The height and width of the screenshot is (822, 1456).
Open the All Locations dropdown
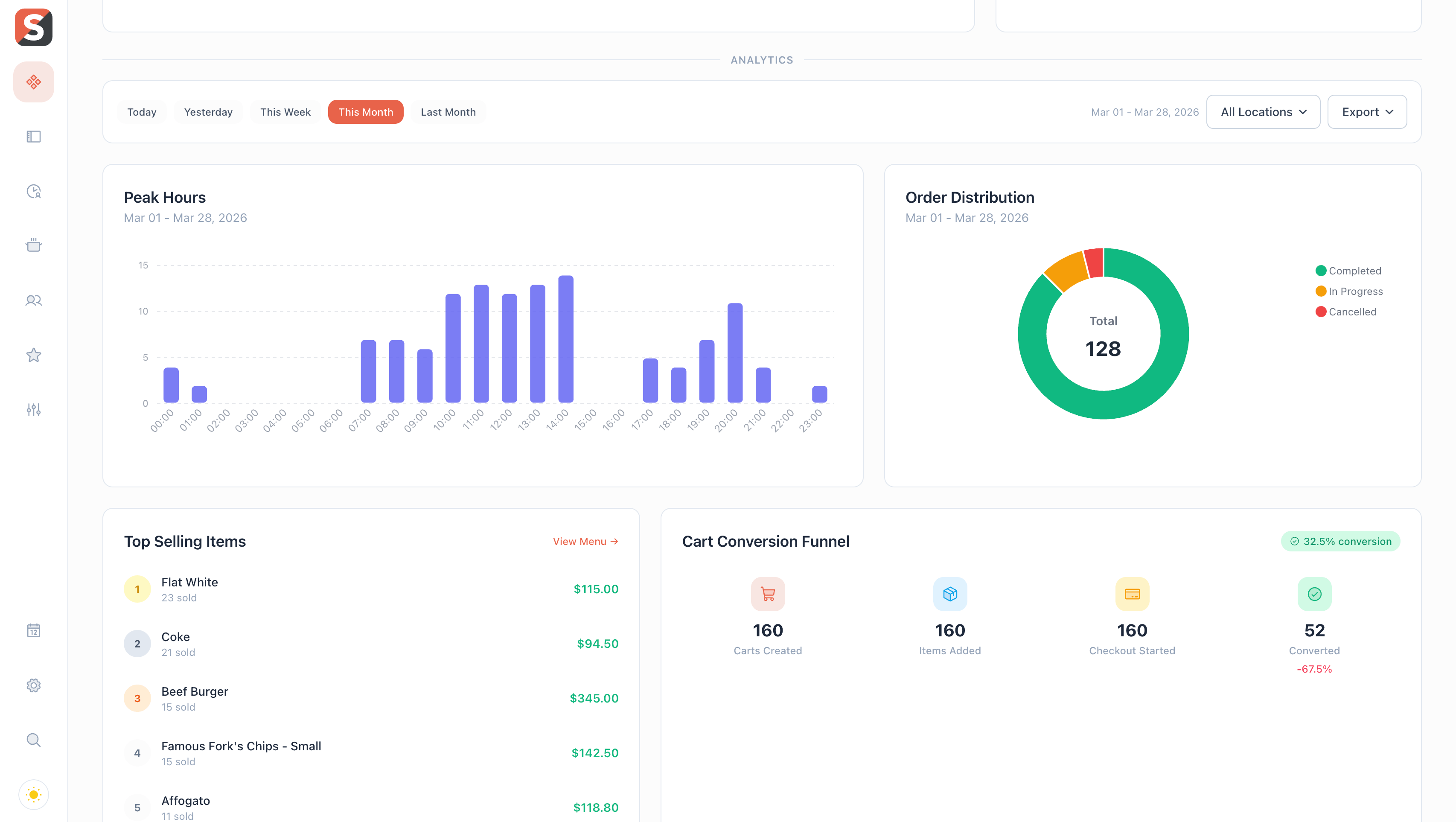point(1263,111)
